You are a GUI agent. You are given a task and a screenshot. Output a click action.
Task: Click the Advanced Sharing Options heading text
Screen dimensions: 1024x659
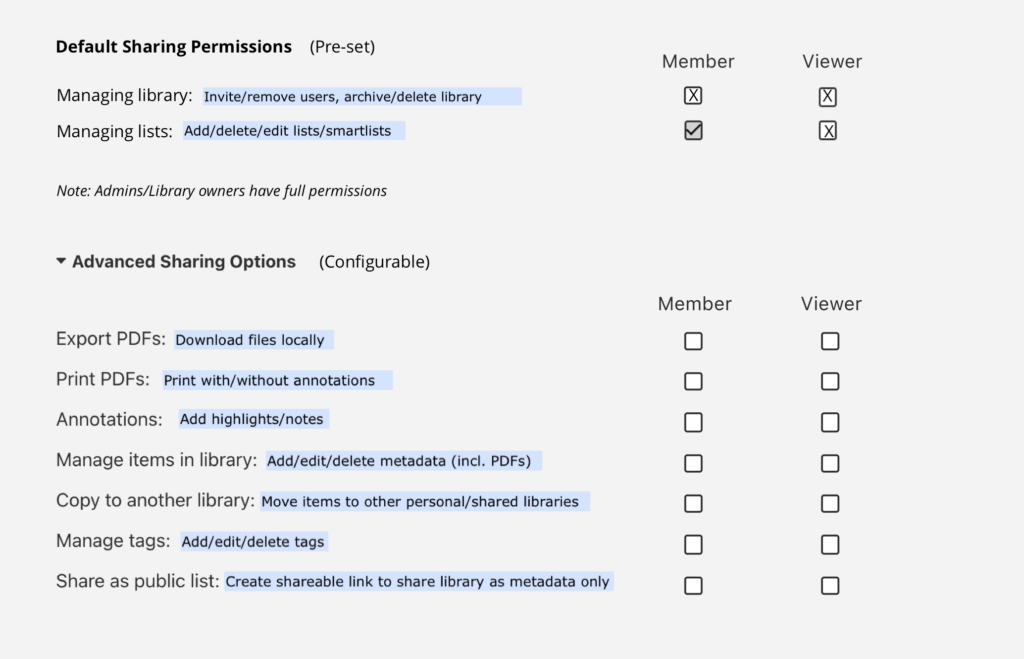pos(184,262)
